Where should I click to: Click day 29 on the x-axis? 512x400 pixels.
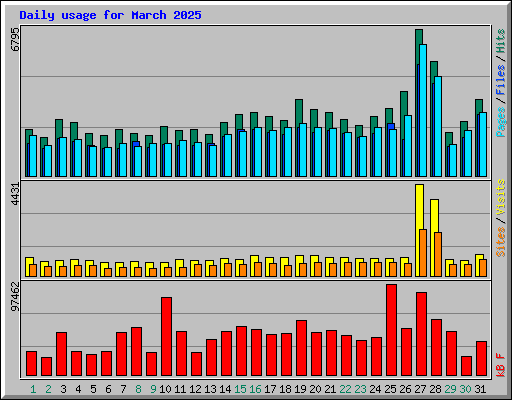click(450, 389)
